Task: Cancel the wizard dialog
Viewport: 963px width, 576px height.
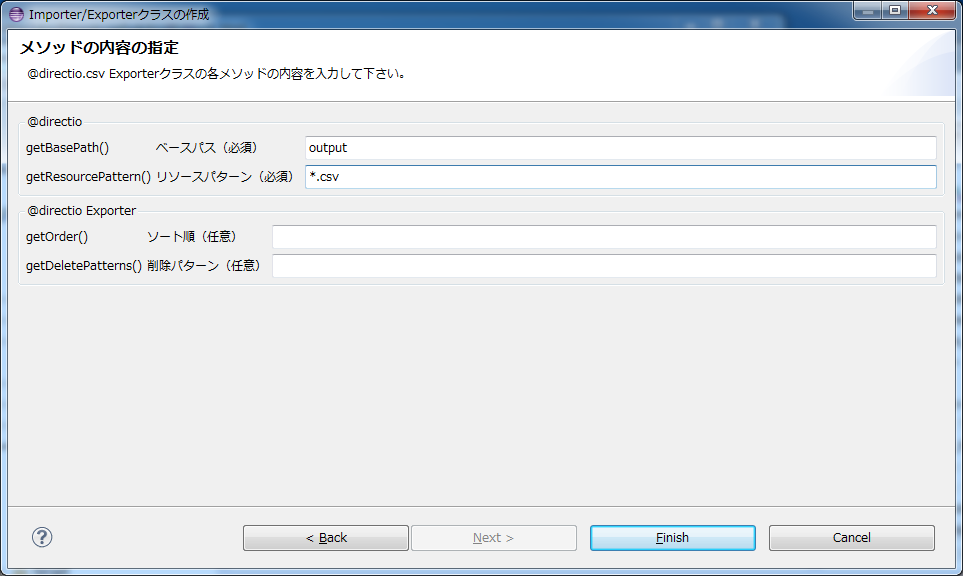Action: tap(852, 538)
